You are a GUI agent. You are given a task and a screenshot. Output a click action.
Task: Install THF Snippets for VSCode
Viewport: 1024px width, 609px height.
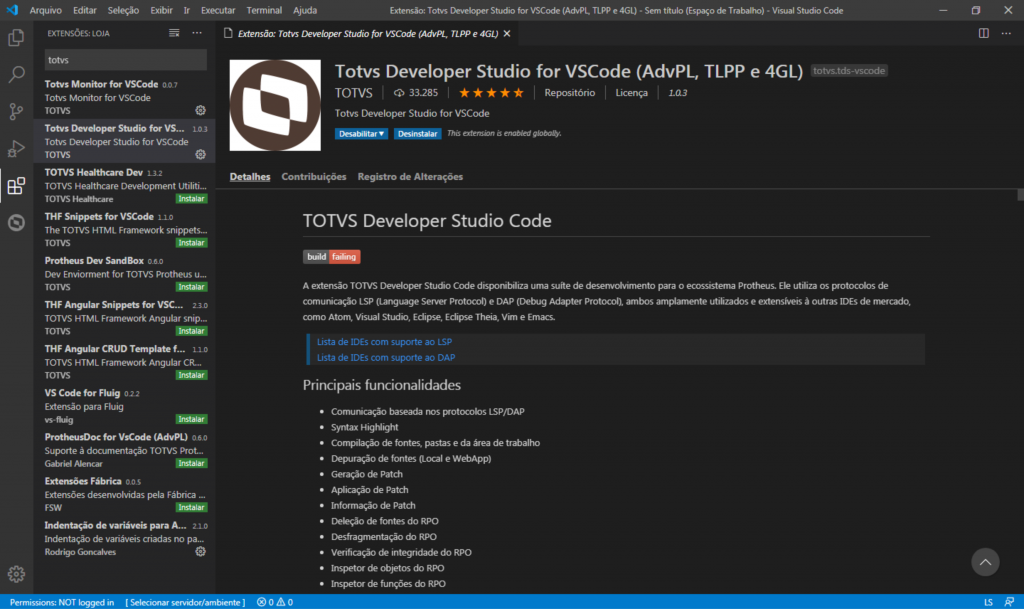(191, 243)
